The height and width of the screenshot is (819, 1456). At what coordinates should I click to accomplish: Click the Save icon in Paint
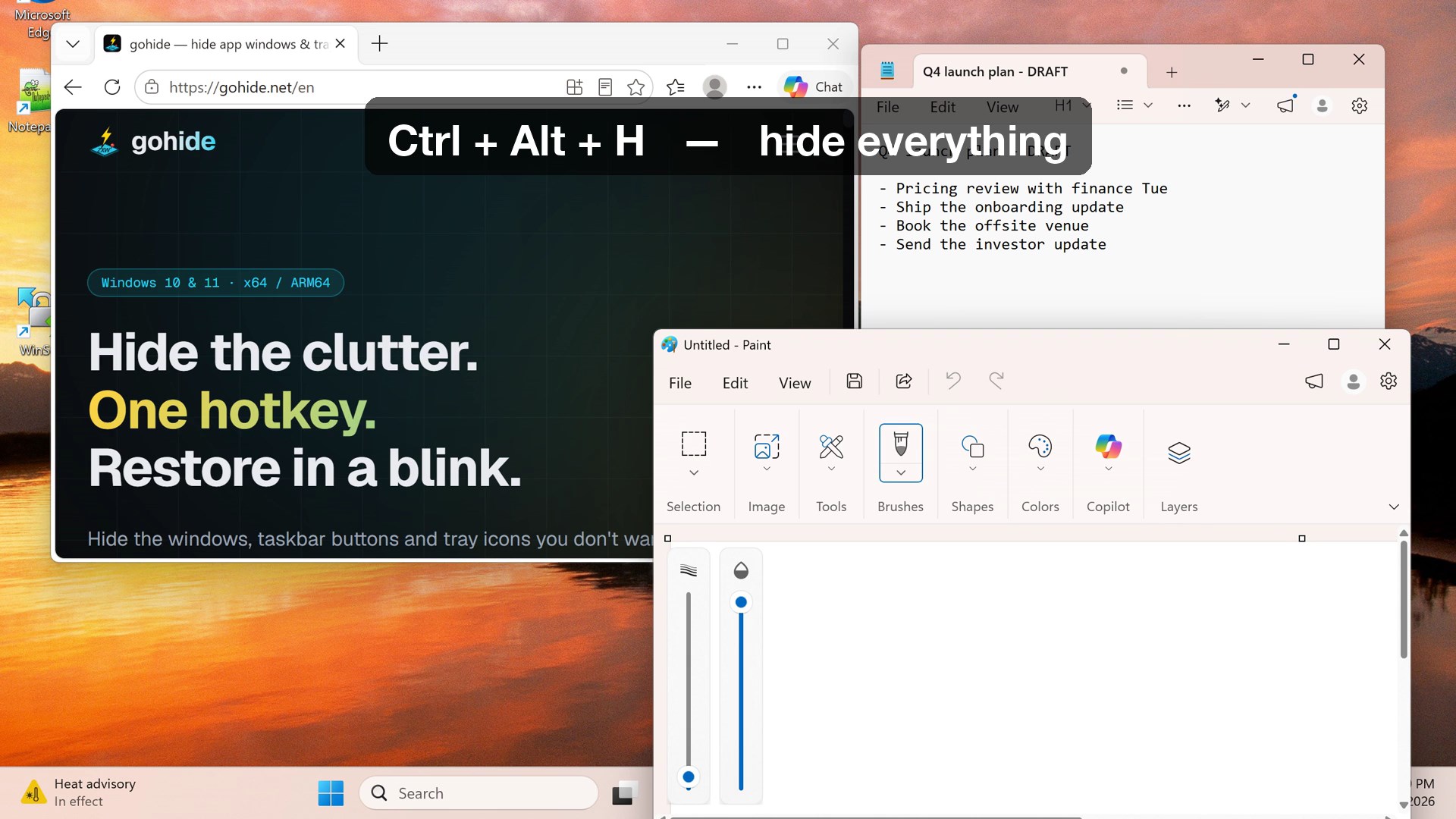pos(855,381)
